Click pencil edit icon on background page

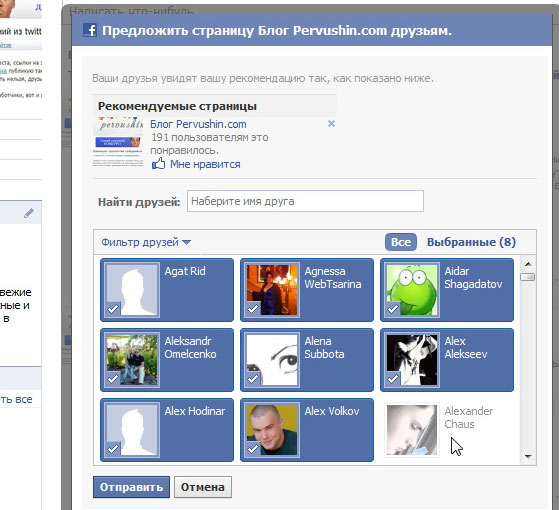coord(29,213)
